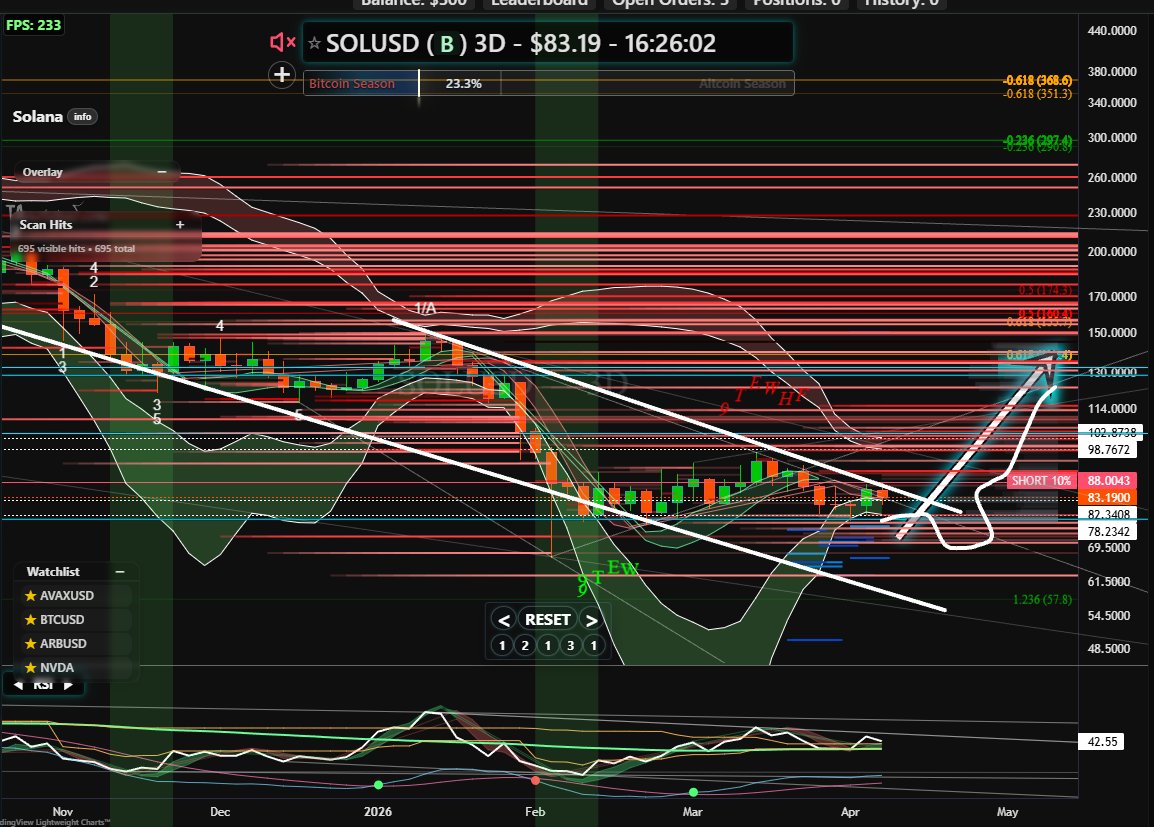The height and width of the screenshot is (827, 1154).
Task: Click the star next to BTCUSD
Action: tap(31, 620)
